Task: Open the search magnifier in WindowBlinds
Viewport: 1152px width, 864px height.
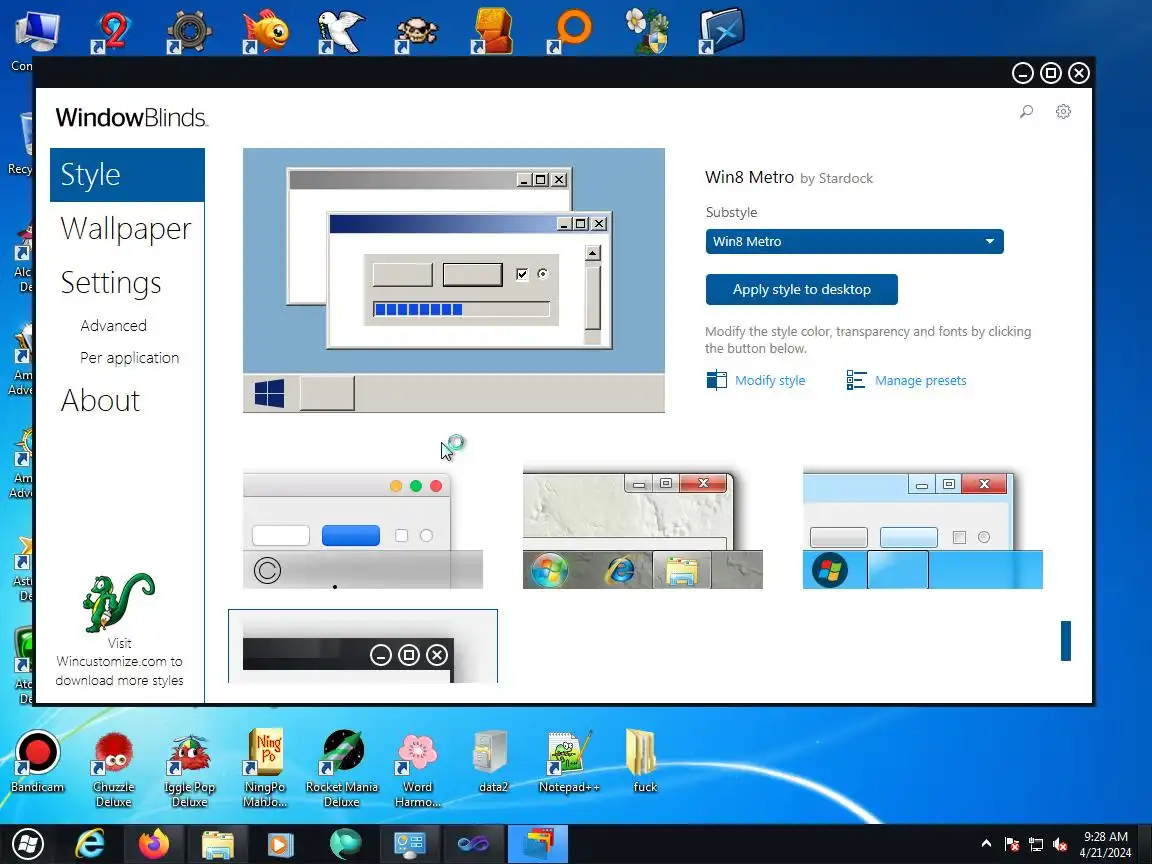Action: 1026,112
